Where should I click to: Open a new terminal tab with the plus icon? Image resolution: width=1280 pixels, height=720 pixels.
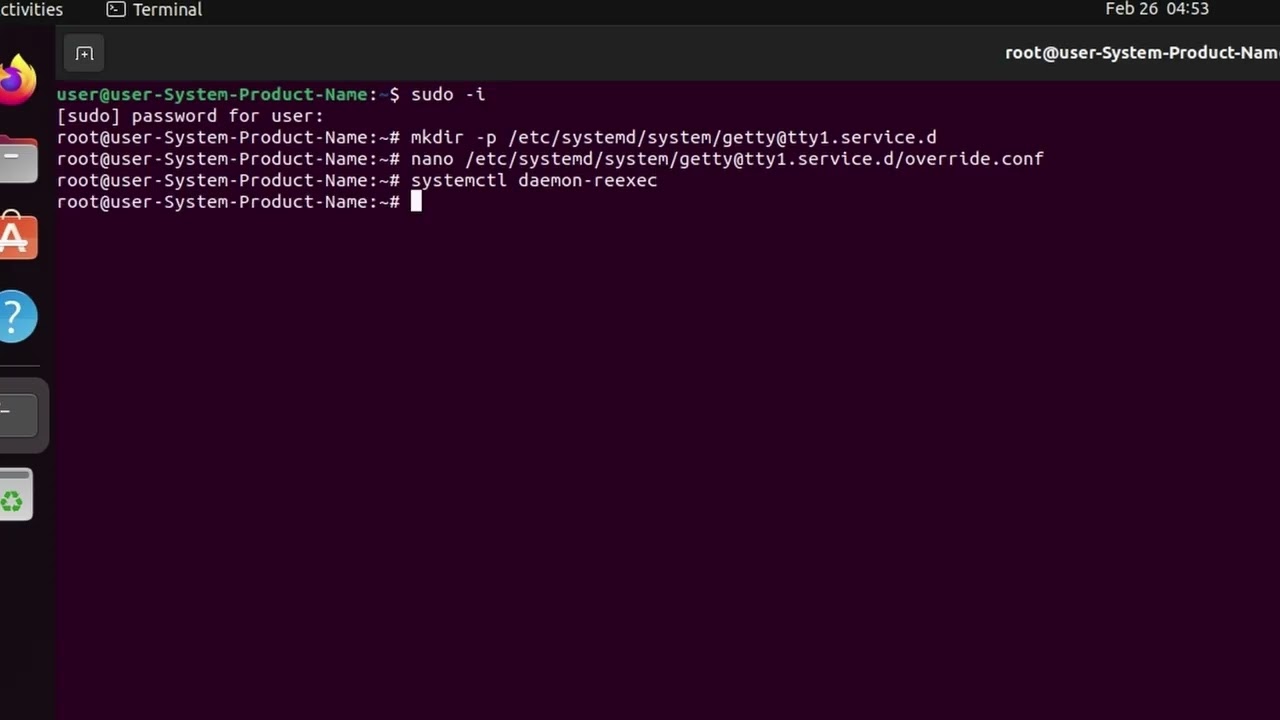click(84, 53)
